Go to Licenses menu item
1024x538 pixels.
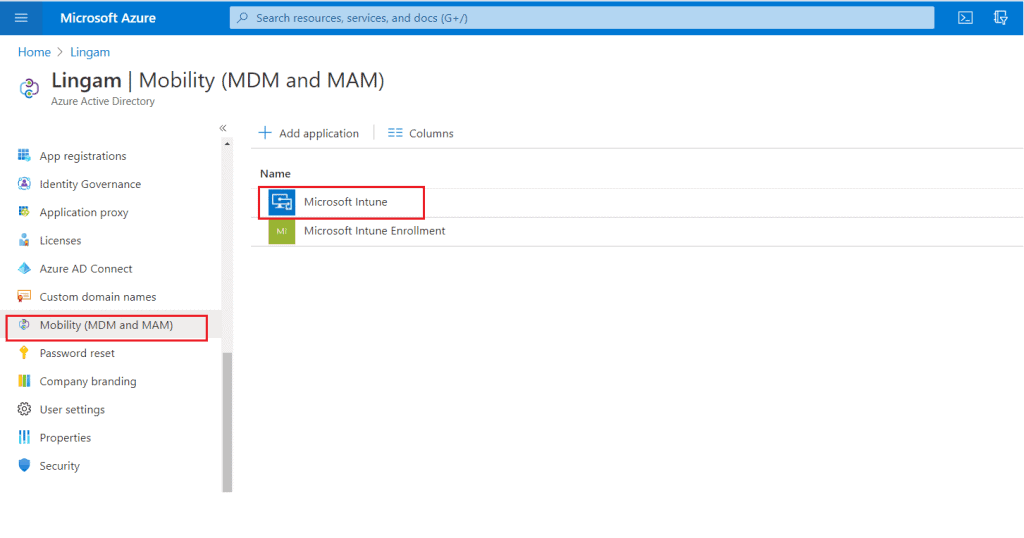pyautogui.click(x=61, y=240)
